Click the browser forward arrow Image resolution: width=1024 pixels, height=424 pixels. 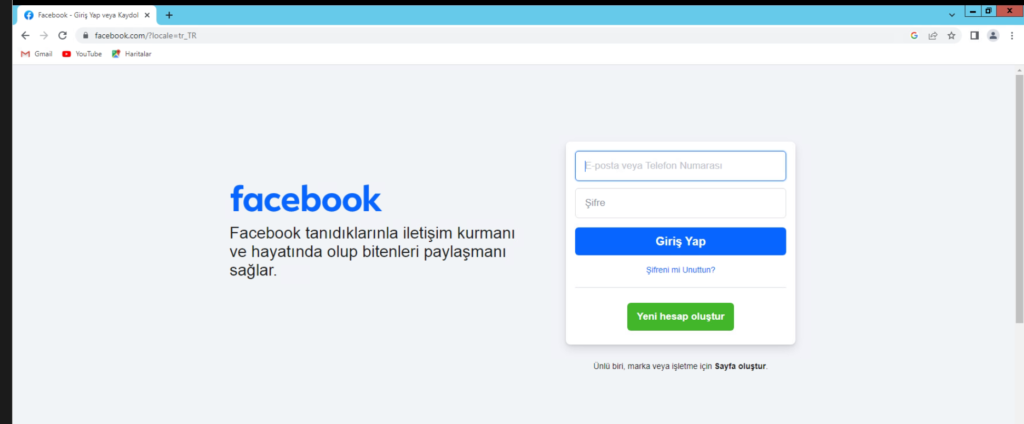[43, 35]
